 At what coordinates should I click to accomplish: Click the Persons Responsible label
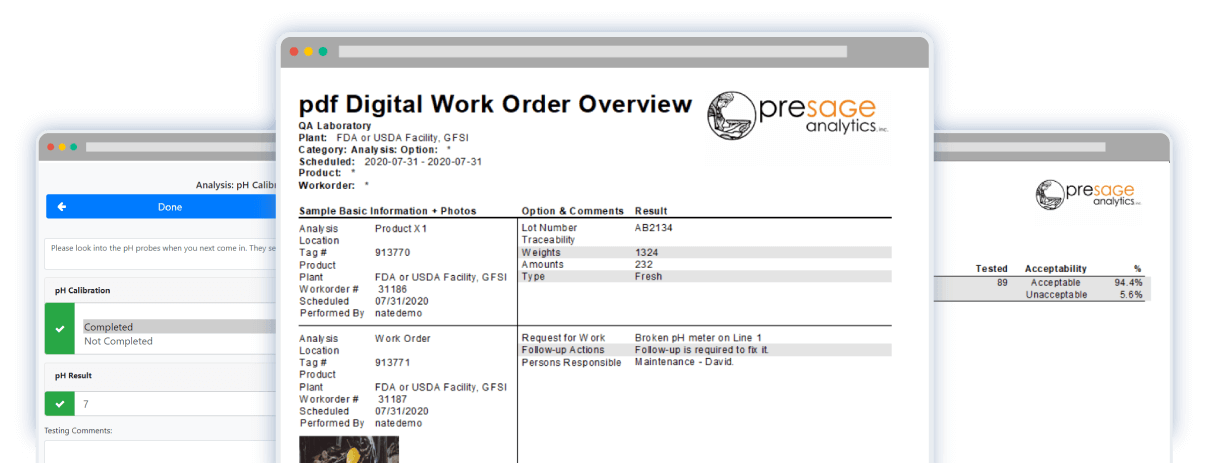(x=569, y=362)
